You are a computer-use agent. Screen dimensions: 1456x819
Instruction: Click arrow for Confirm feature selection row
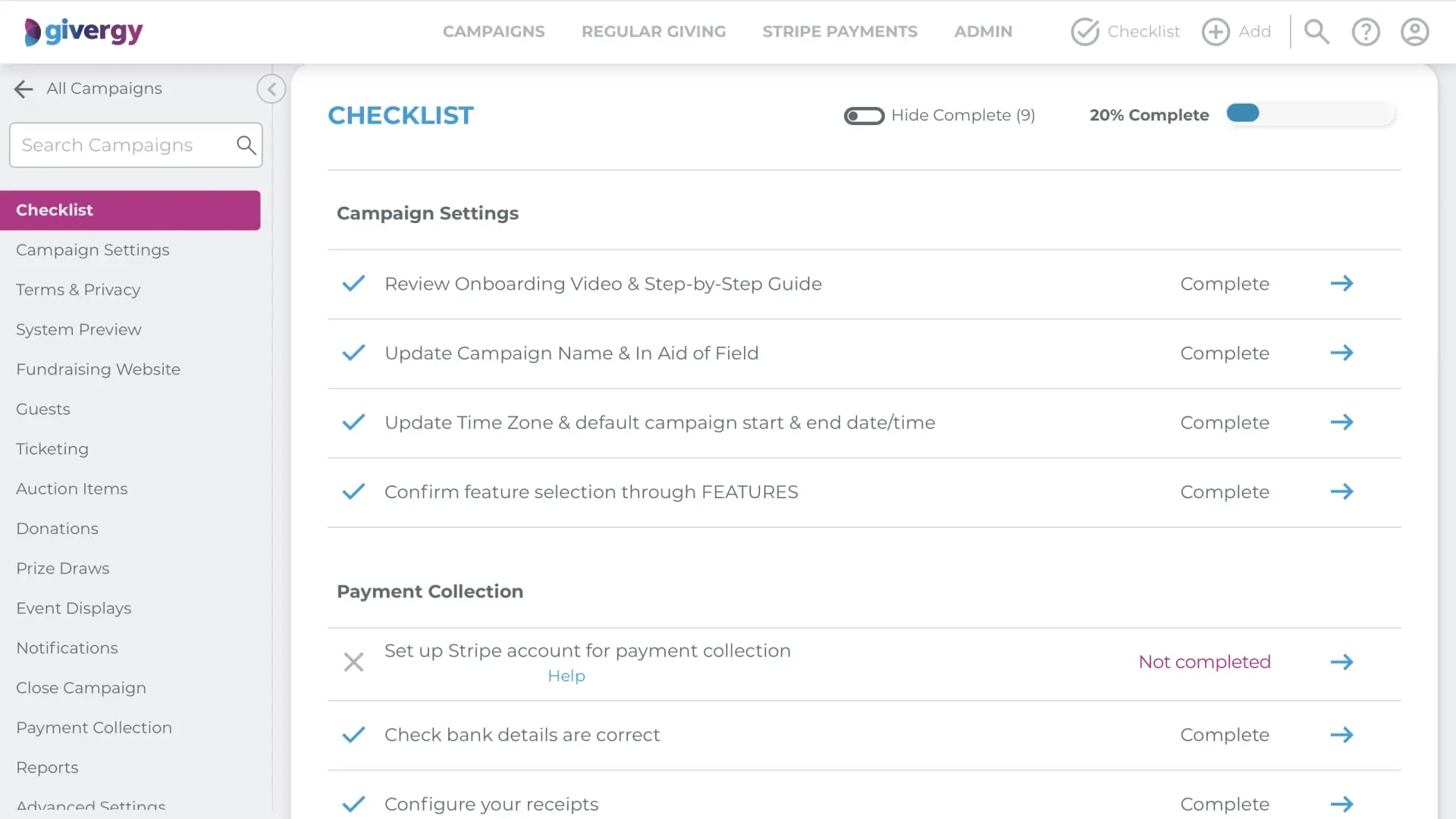click(1341, 491)
